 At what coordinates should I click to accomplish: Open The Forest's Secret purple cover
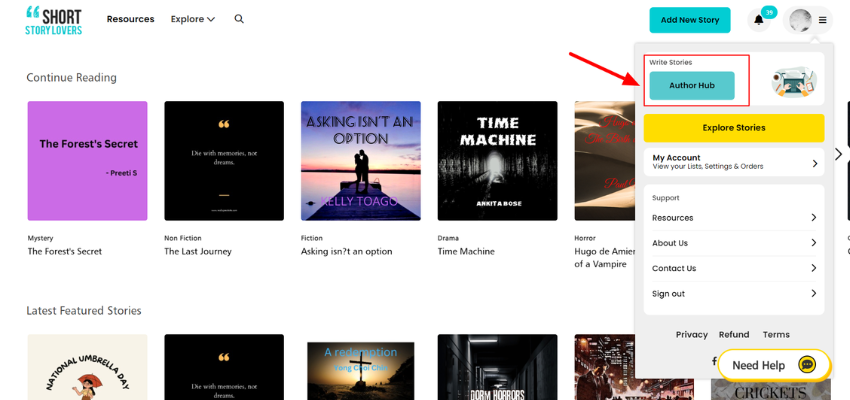87,161
